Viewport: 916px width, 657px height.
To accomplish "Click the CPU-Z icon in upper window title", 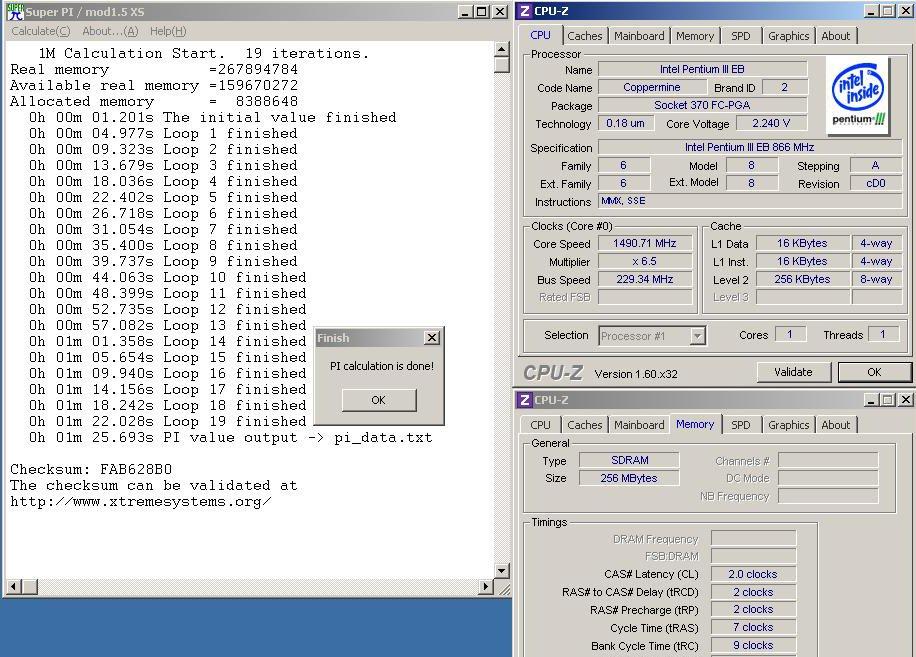I will (x=525, y=11).
